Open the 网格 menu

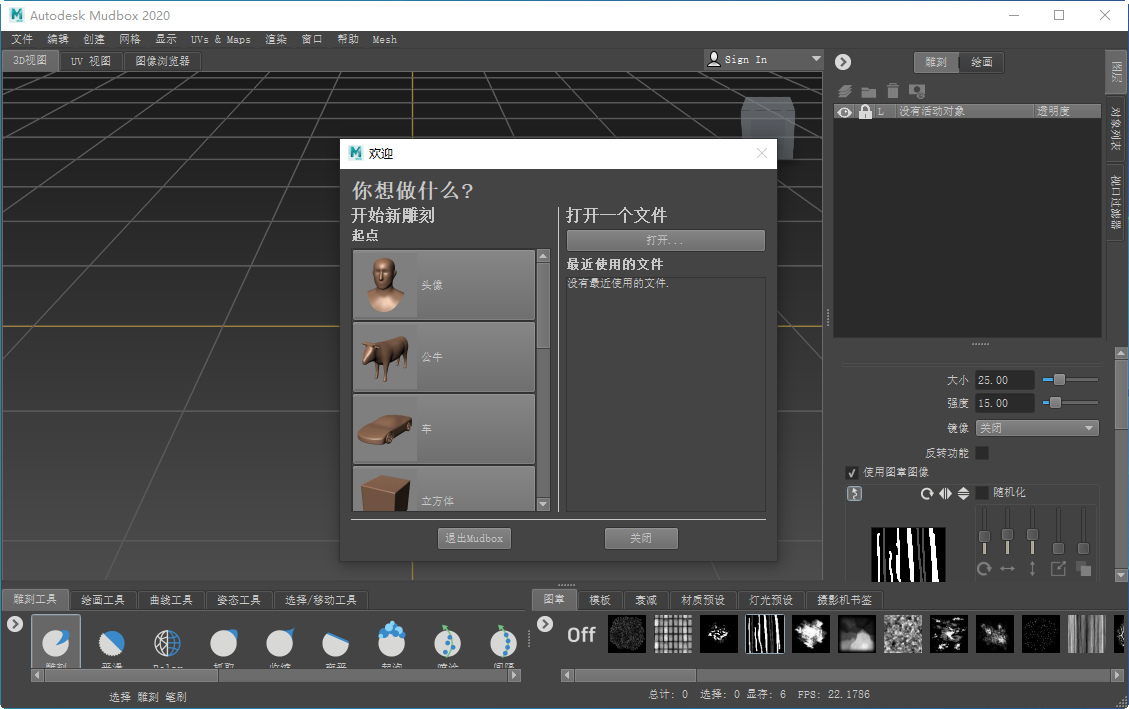(x=129, y=39)
